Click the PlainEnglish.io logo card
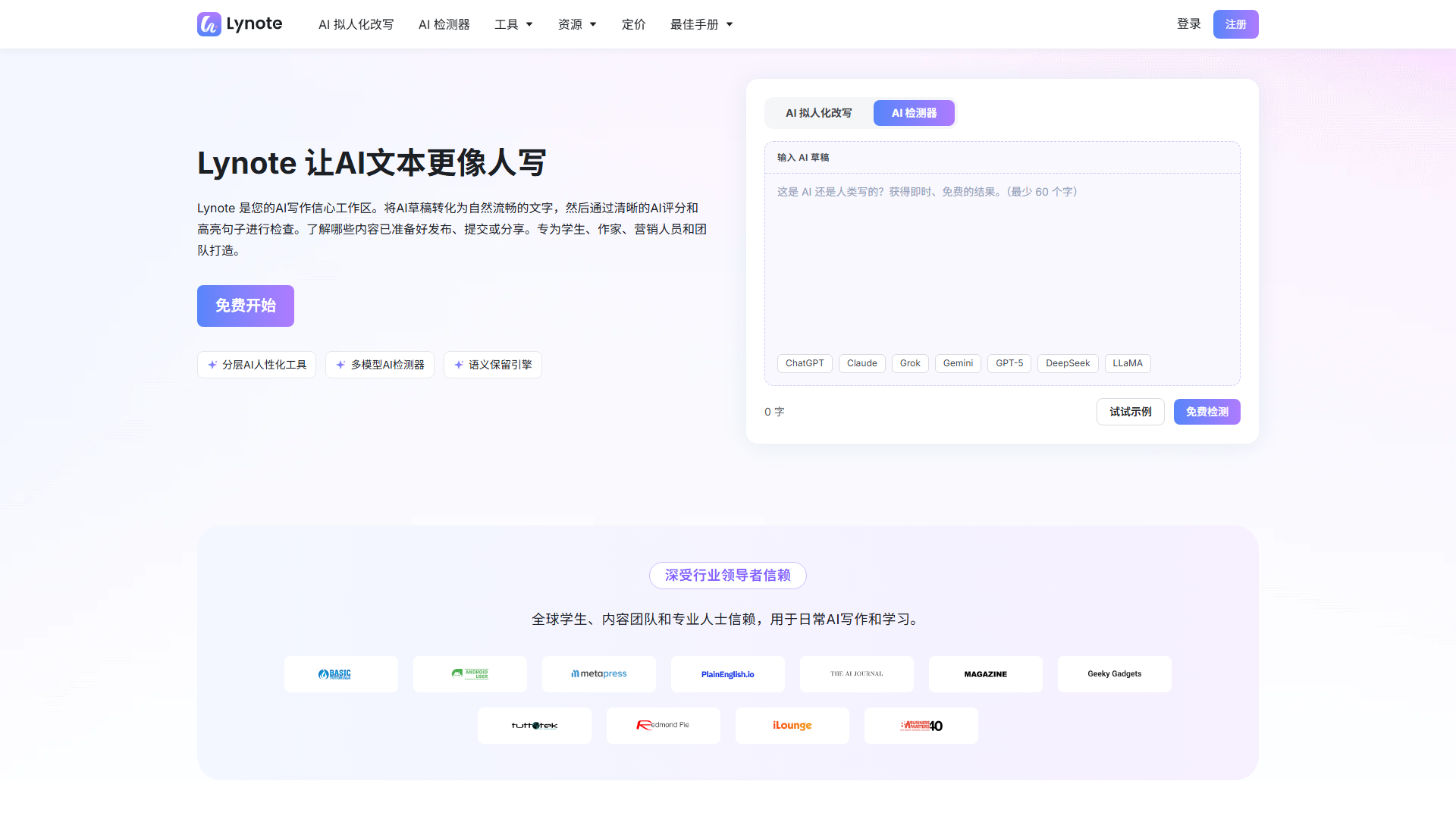The image size is (1456, 819). 728,674
